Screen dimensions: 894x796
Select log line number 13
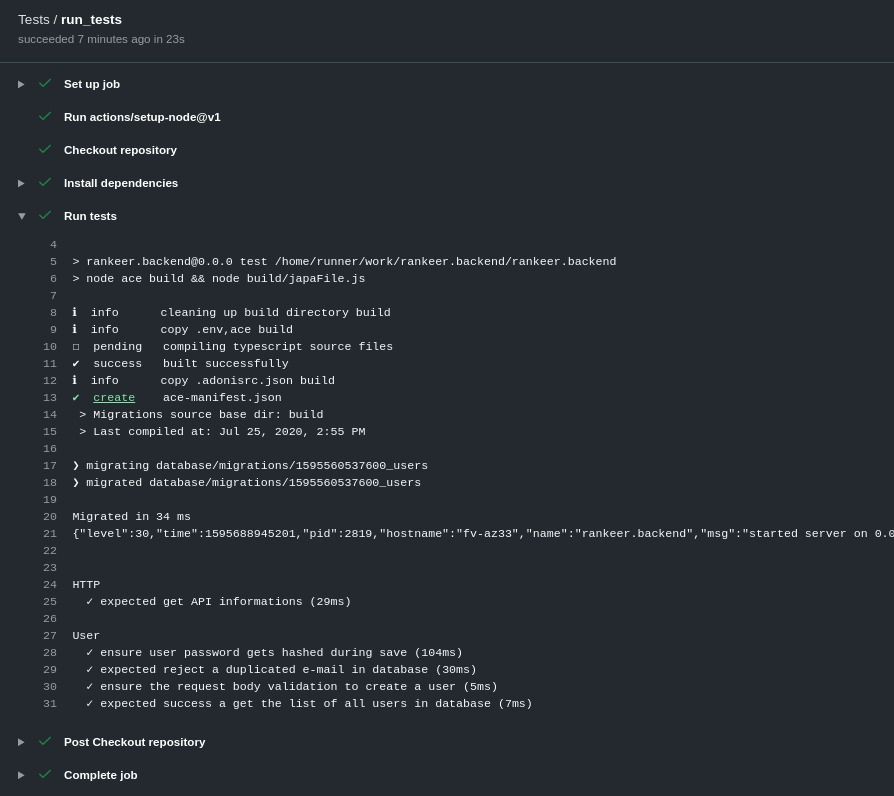pos(50,398)
